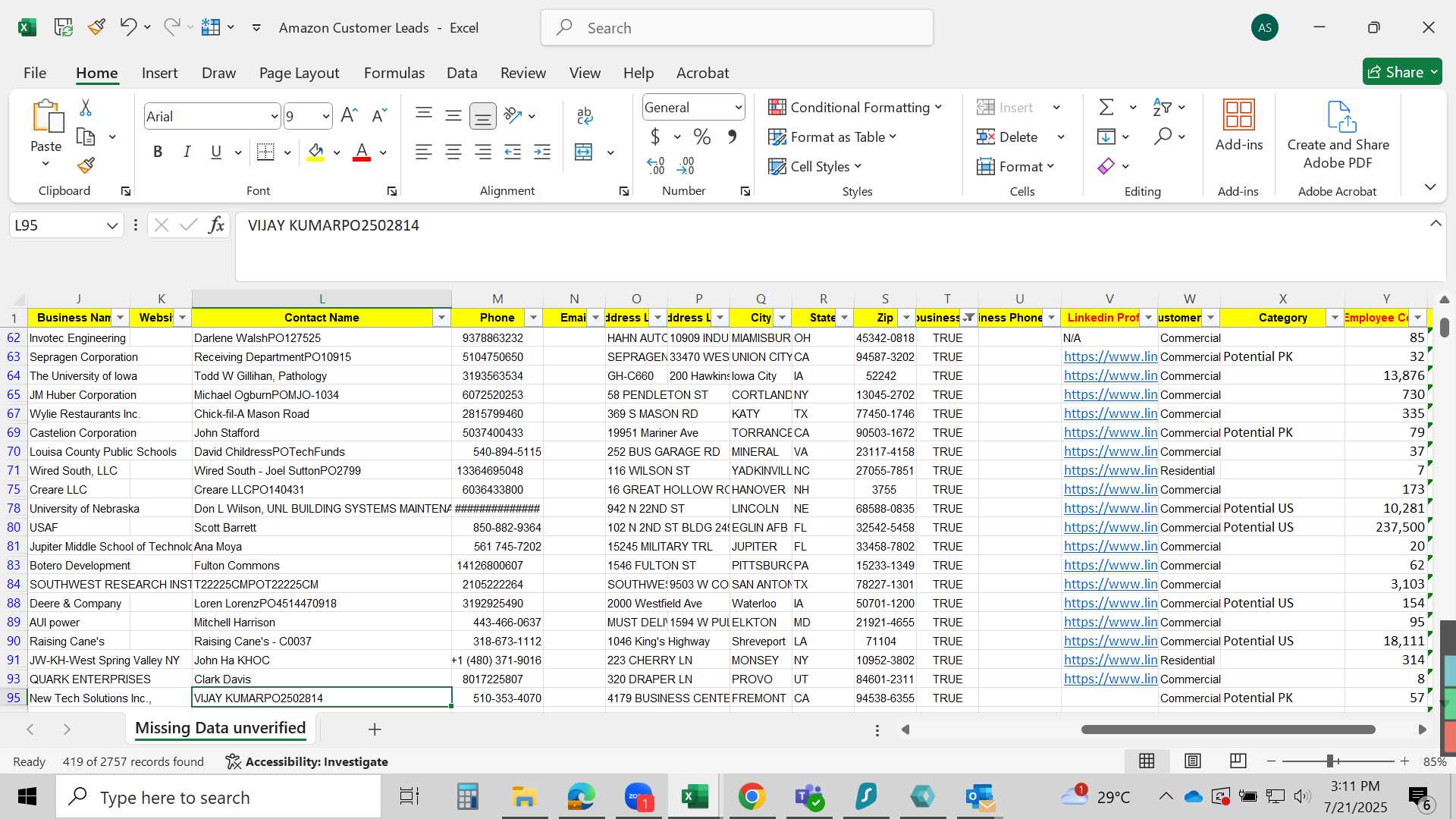Click the Save icon in title bar

[x=63, y=27]
